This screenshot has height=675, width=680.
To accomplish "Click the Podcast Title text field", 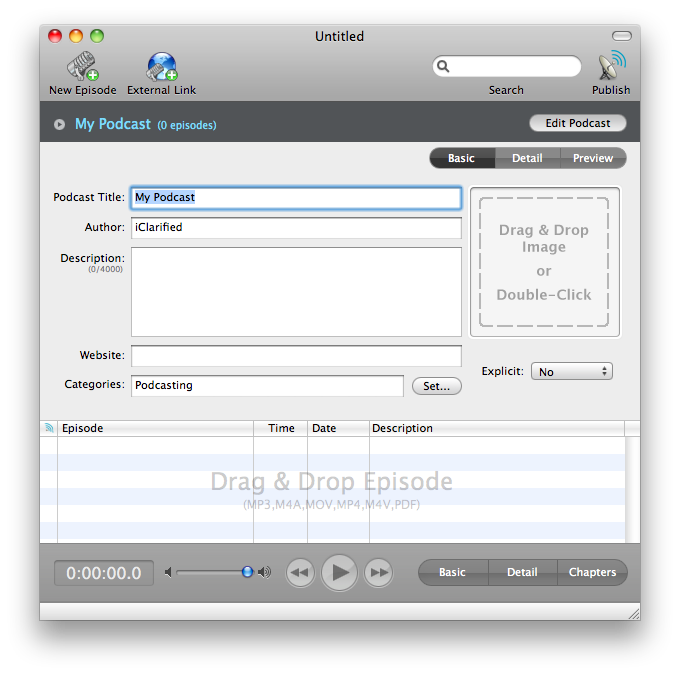I will click(296, 198).
